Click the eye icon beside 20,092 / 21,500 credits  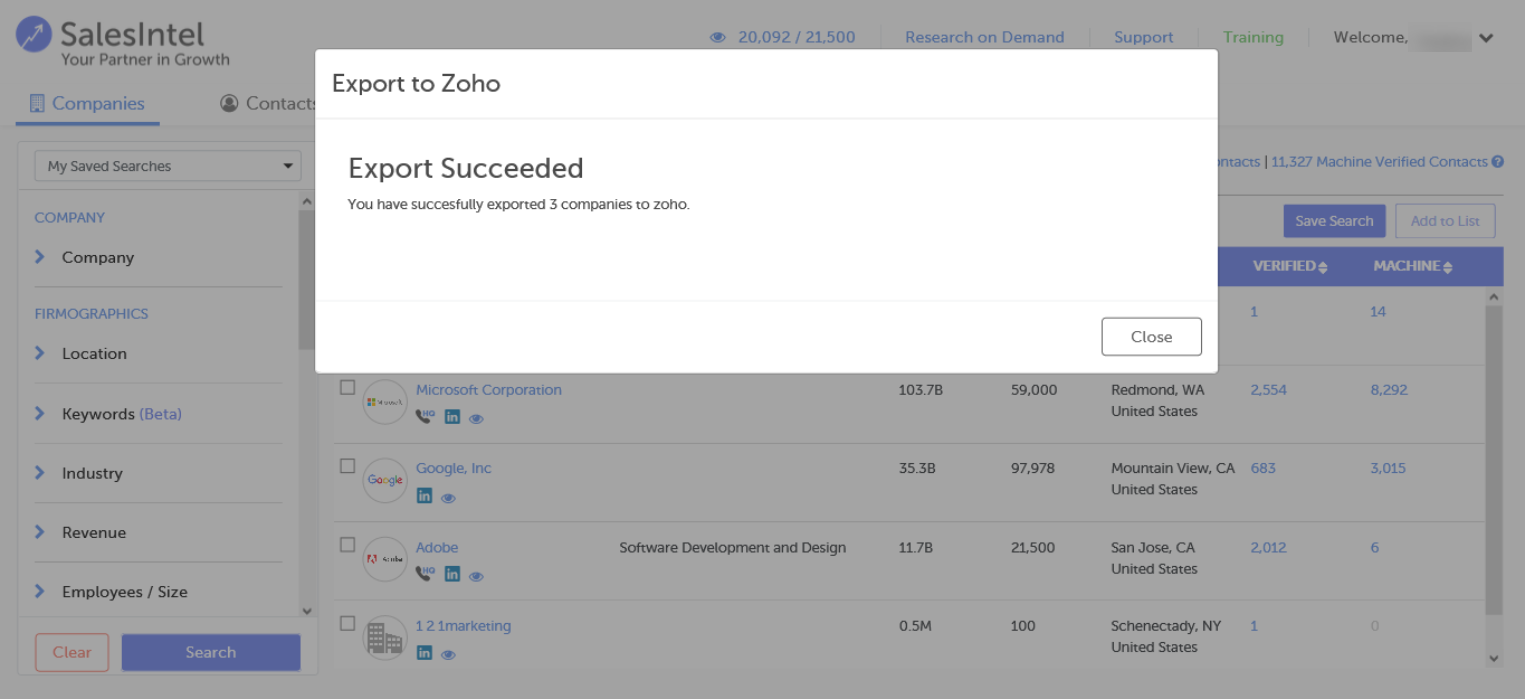click(717, 38)
